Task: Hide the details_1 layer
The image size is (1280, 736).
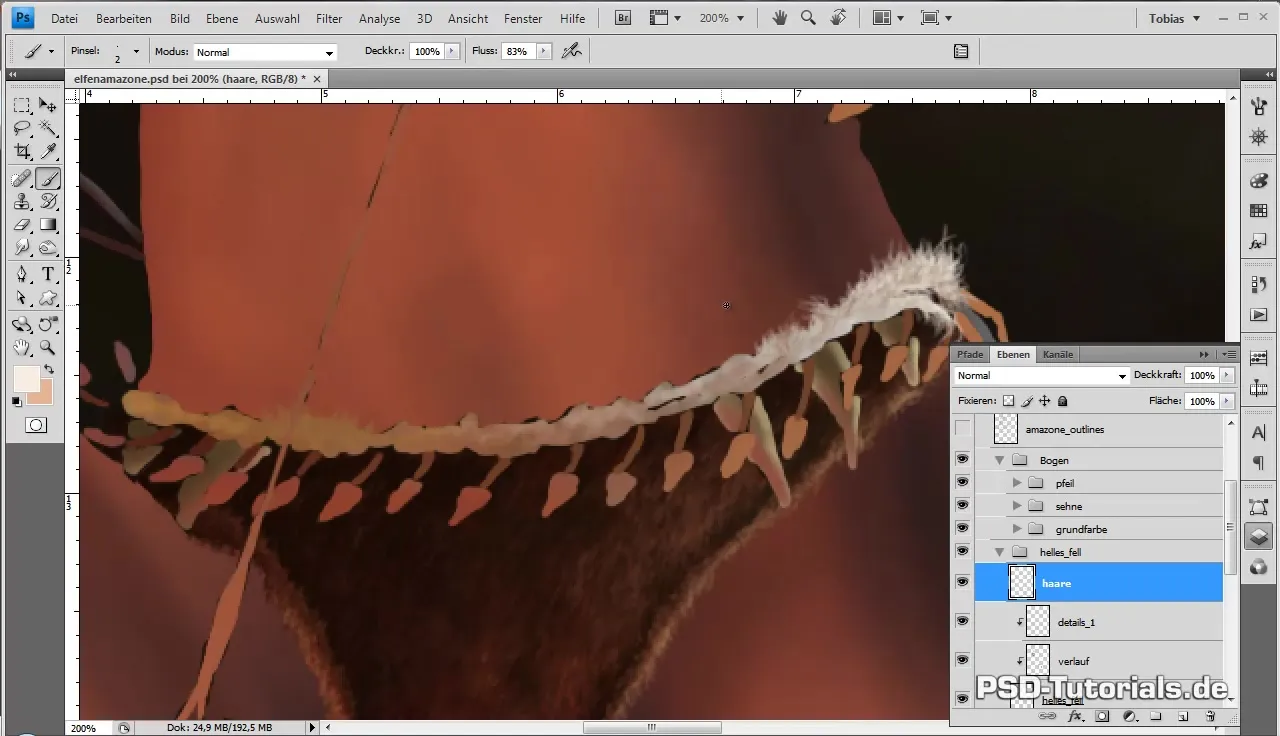Action: [x=963, y=621]
